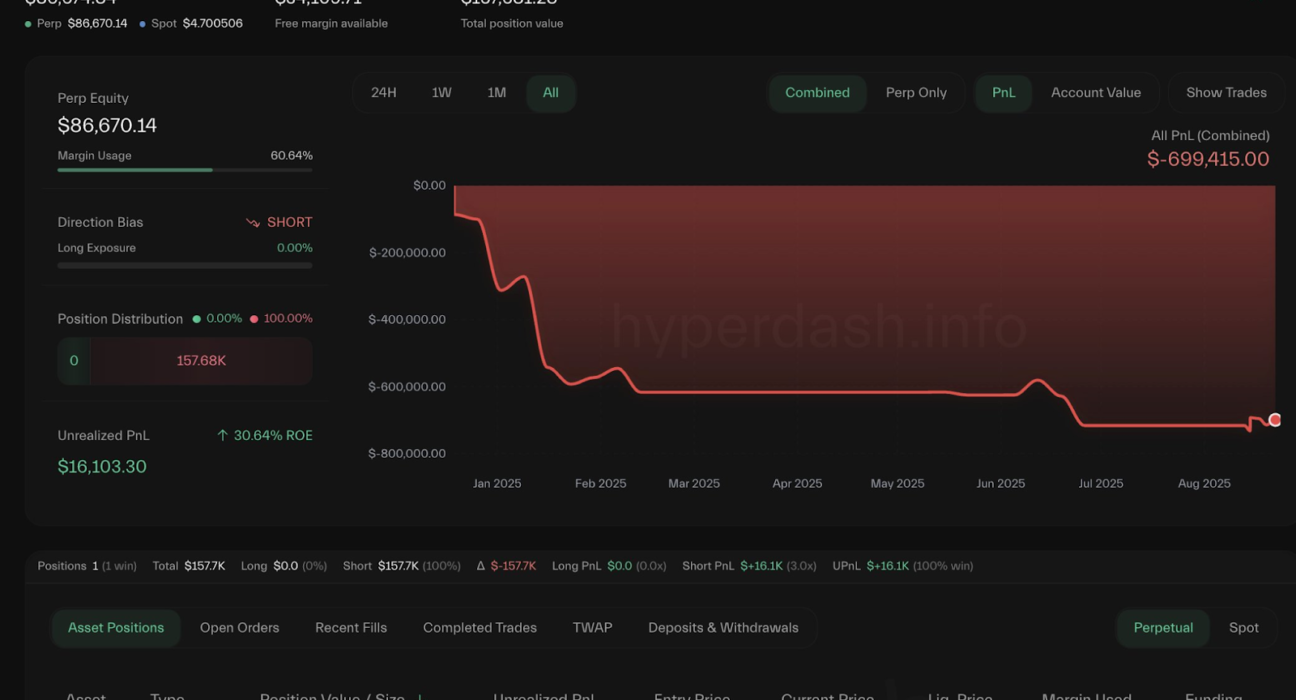Open the Recent Fills tab
The image size is (1296, 700).
pyautogui.click(x=351, y=628)
